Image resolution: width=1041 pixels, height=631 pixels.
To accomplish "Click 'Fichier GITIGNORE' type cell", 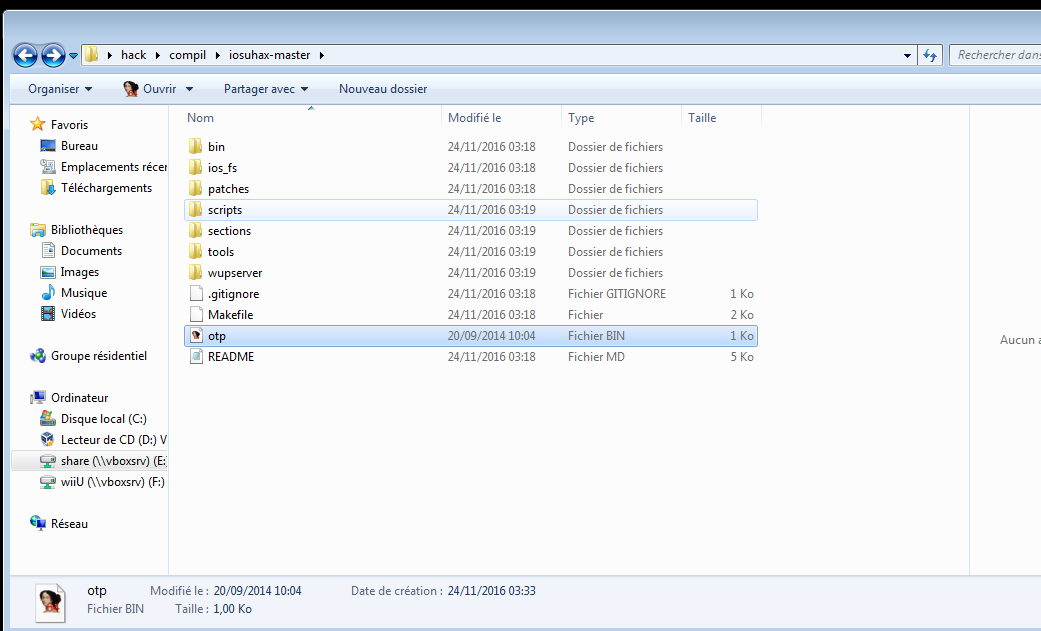I will [x=617, y=294].
